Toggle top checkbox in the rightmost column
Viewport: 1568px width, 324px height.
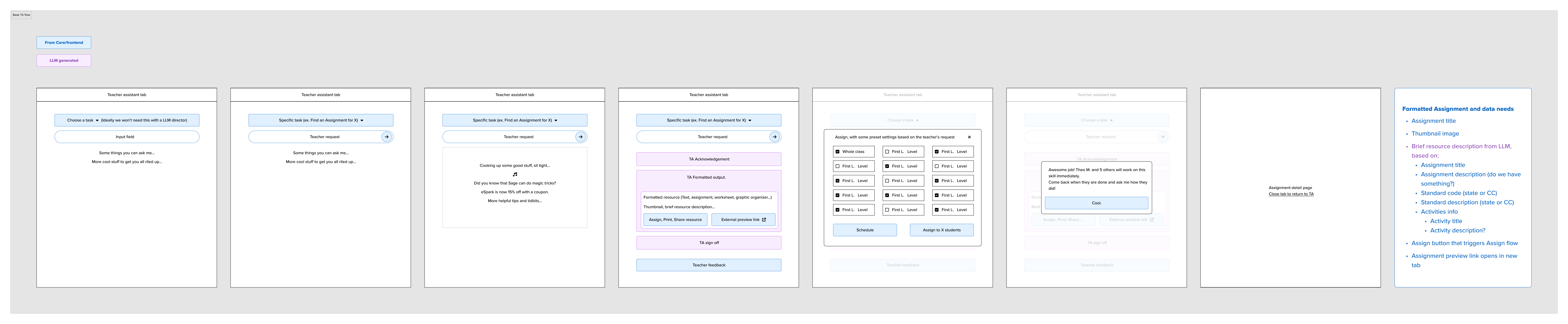click(x=937, y=152)
